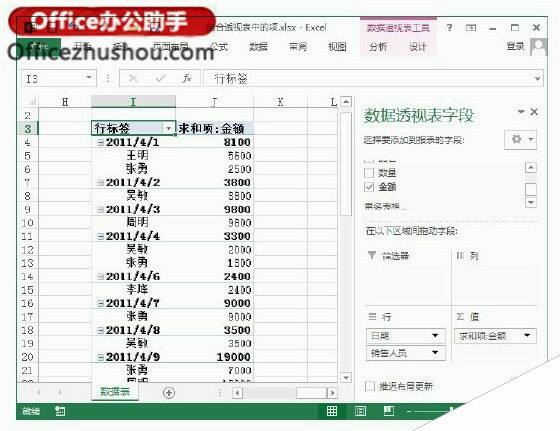Click the formula bar Enter checkmark icon
This screenshot has width=560, height=431.
160,78
